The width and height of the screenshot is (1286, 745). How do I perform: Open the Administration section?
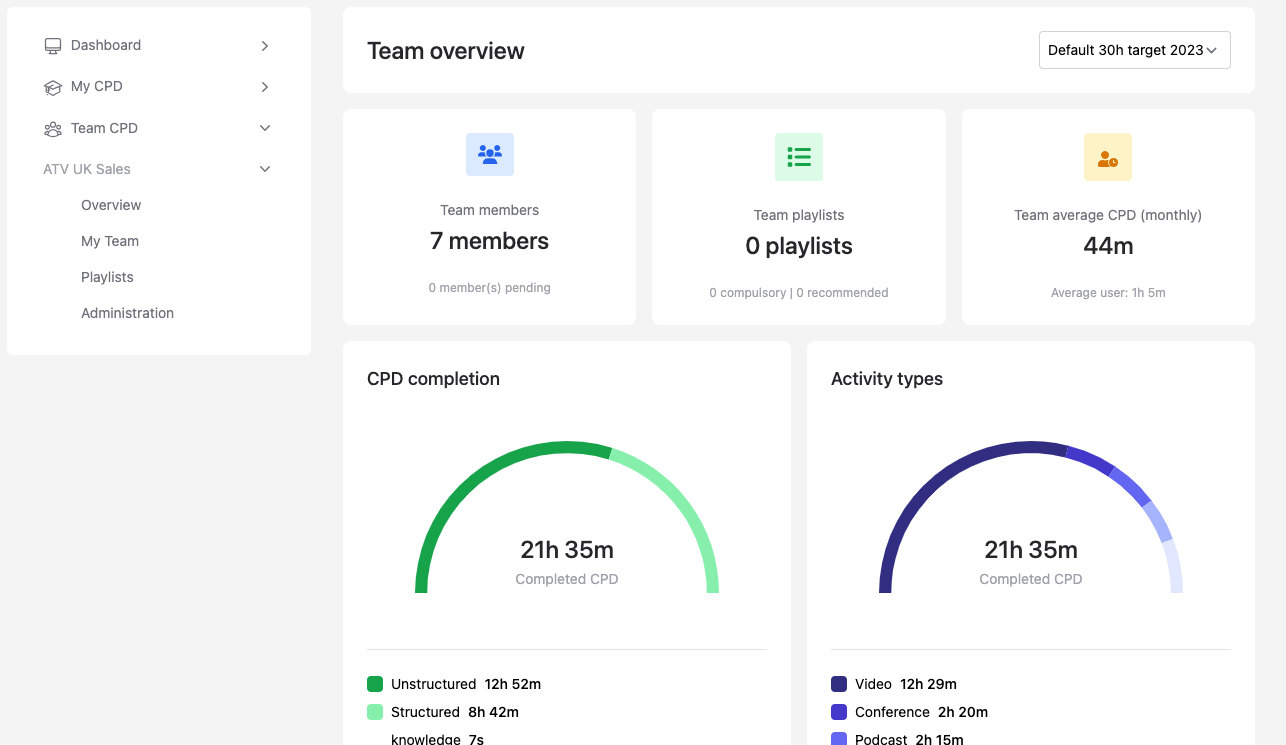(127, 313)
